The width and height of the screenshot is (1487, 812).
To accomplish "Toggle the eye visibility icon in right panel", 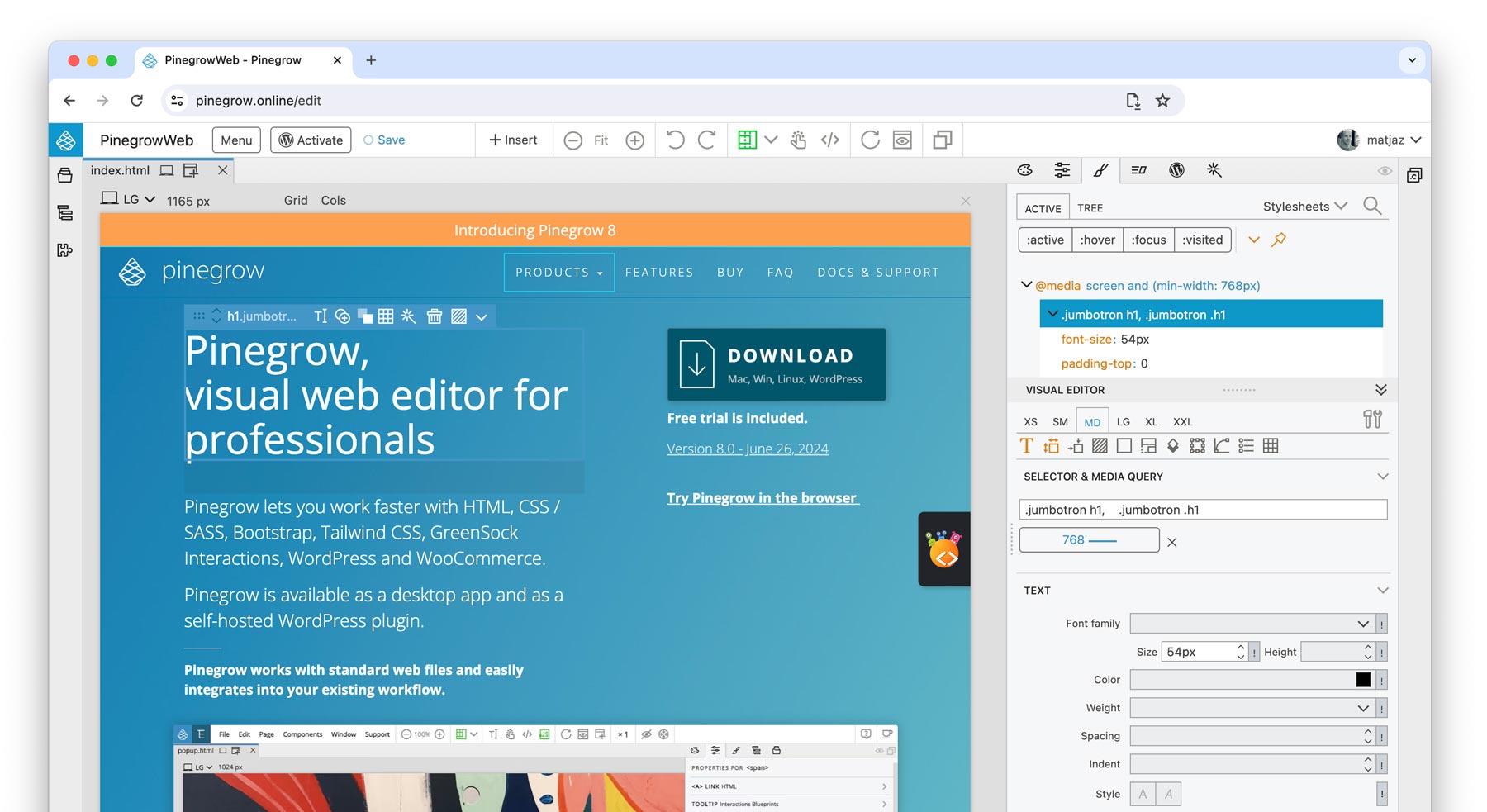I will point(1385,171).
